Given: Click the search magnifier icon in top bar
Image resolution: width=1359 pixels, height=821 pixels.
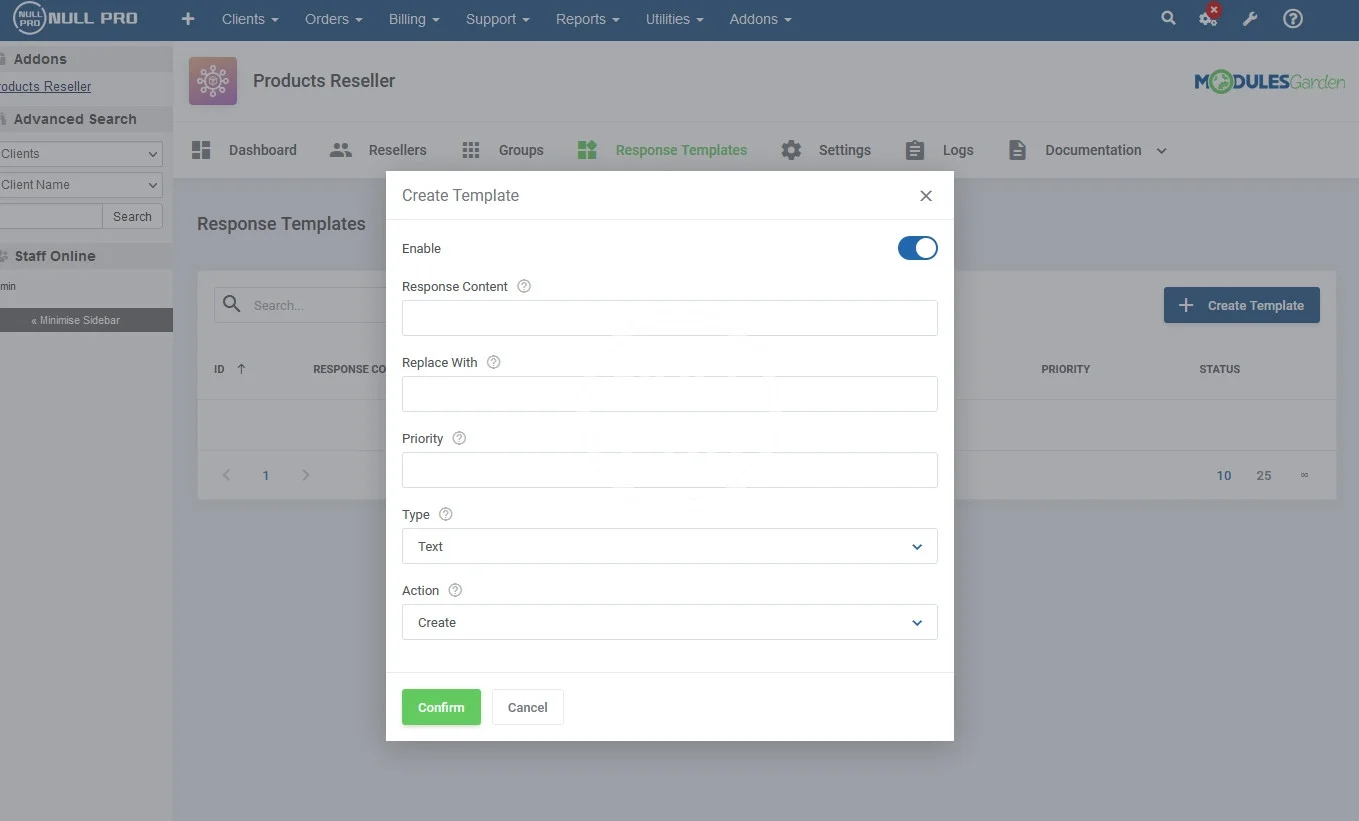Looking at the screenshot, I should click(1168, 18).
